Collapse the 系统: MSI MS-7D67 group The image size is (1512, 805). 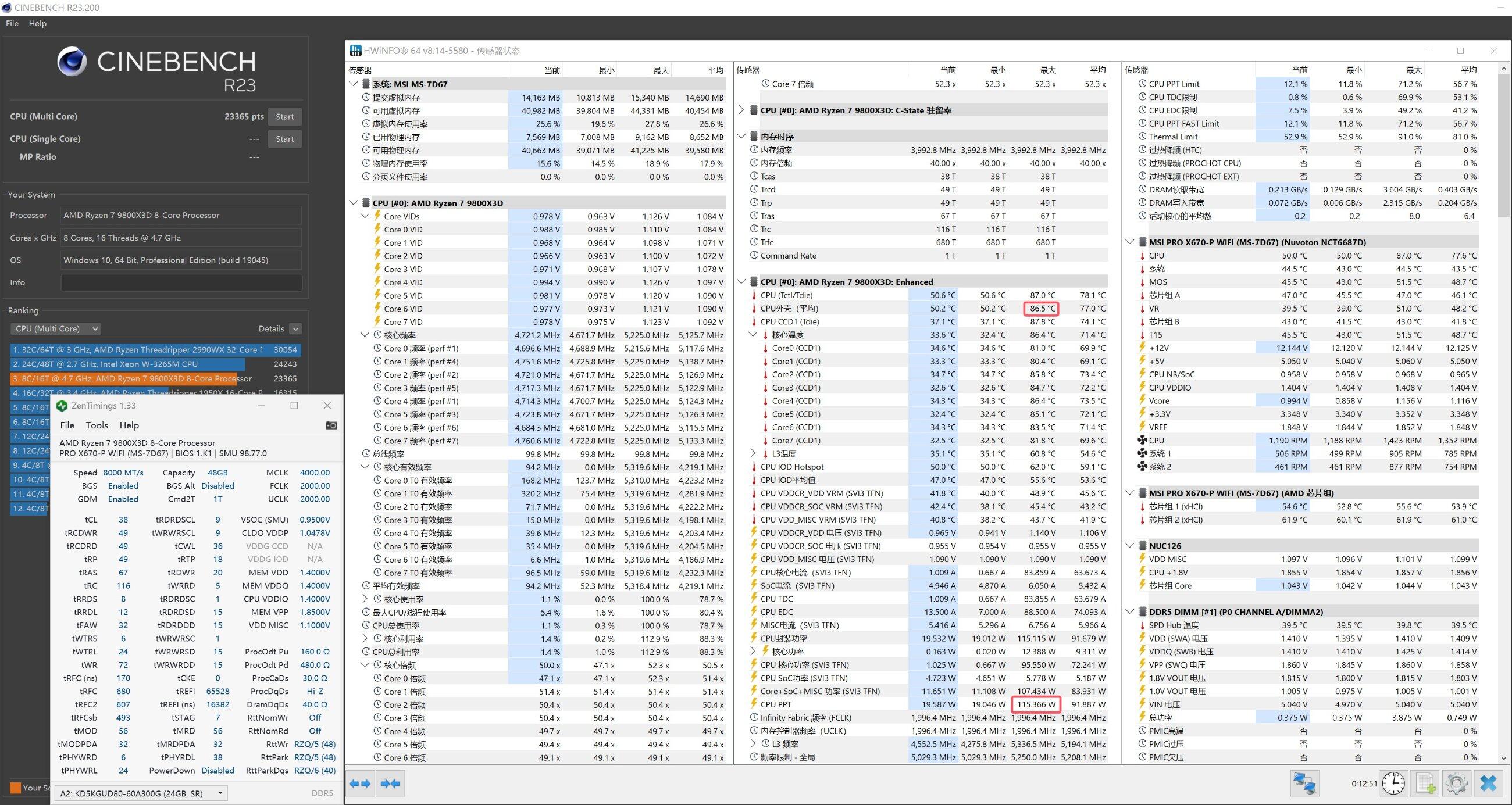click(x=354, y=84)
